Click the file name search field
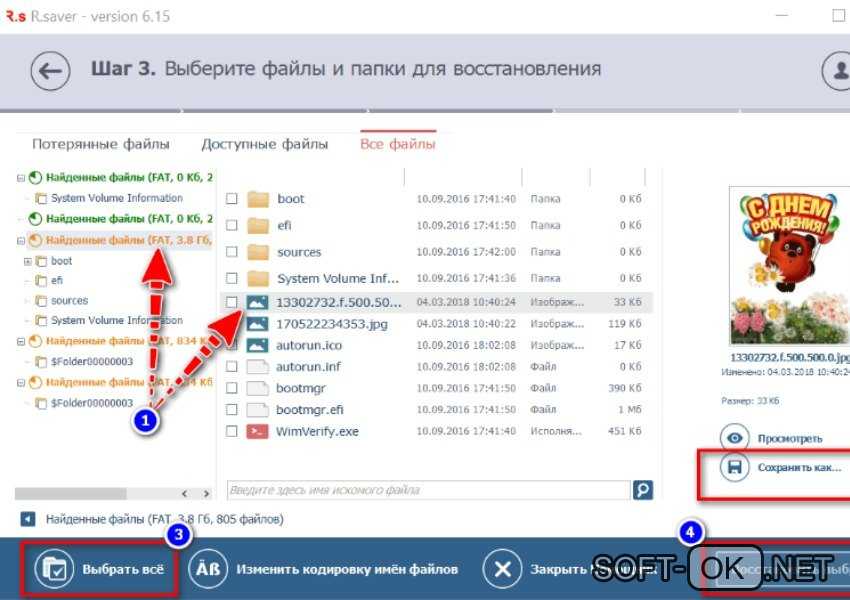 pyautogui.click(x=428, y=490)
